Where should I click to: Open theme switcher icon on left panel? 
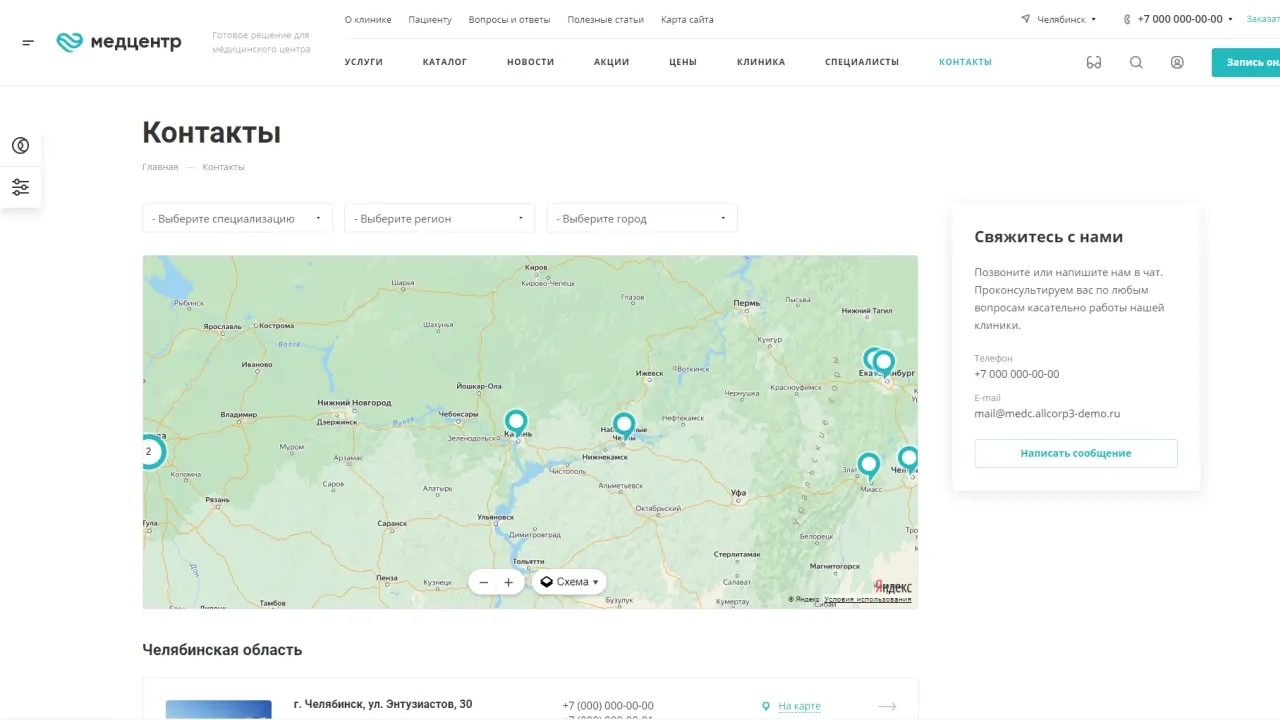click(x=20, y=145)
